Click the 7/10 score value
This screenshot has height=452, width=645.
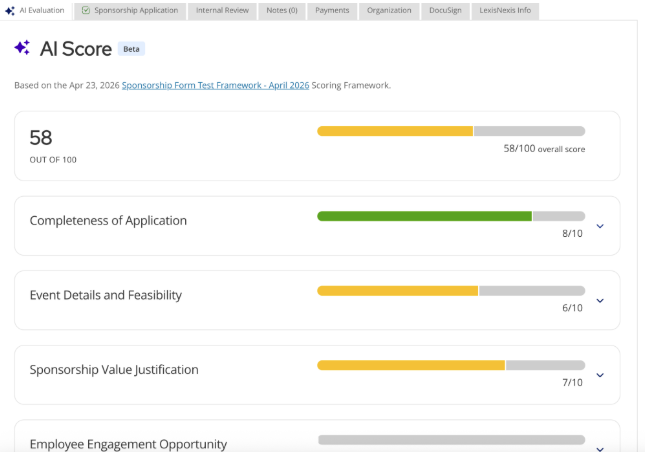click(572, 382)
